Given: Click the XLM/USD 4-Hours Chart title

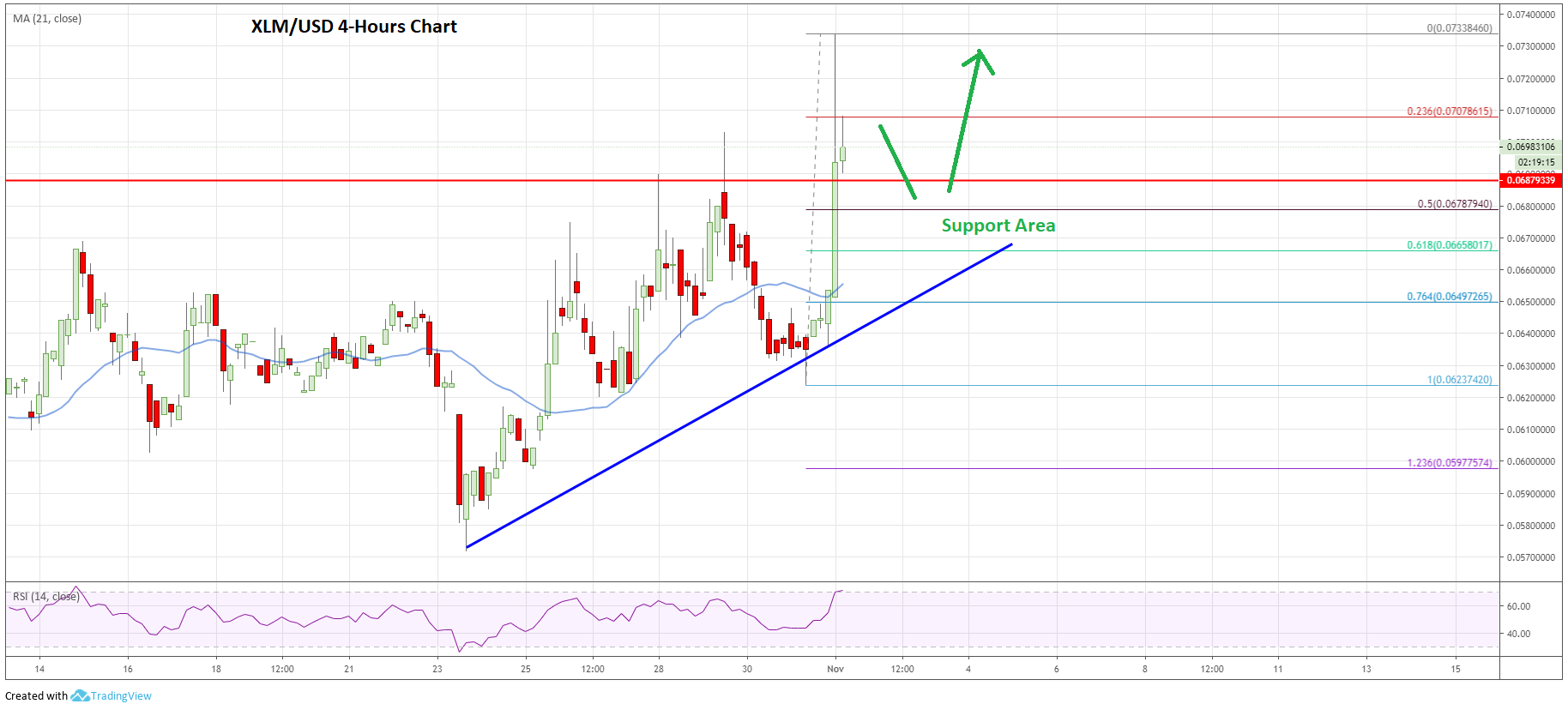Looking at the screenshot, I should tap(353, 27).
